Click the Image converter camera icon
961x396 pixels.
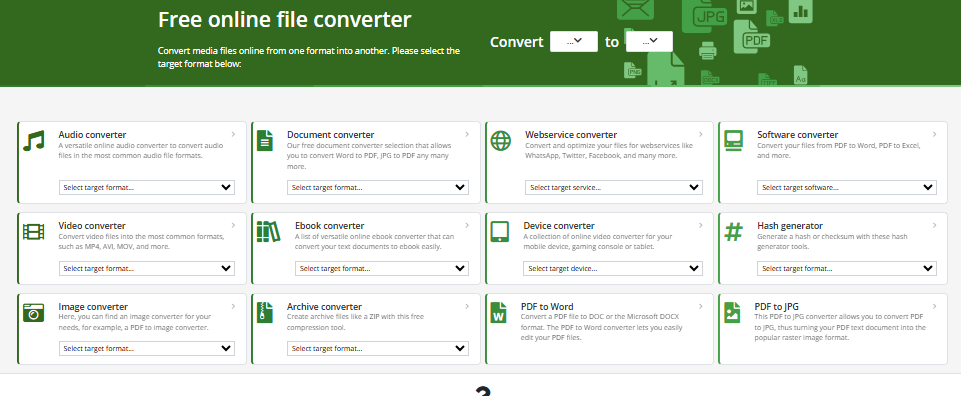tap(34, 312)
